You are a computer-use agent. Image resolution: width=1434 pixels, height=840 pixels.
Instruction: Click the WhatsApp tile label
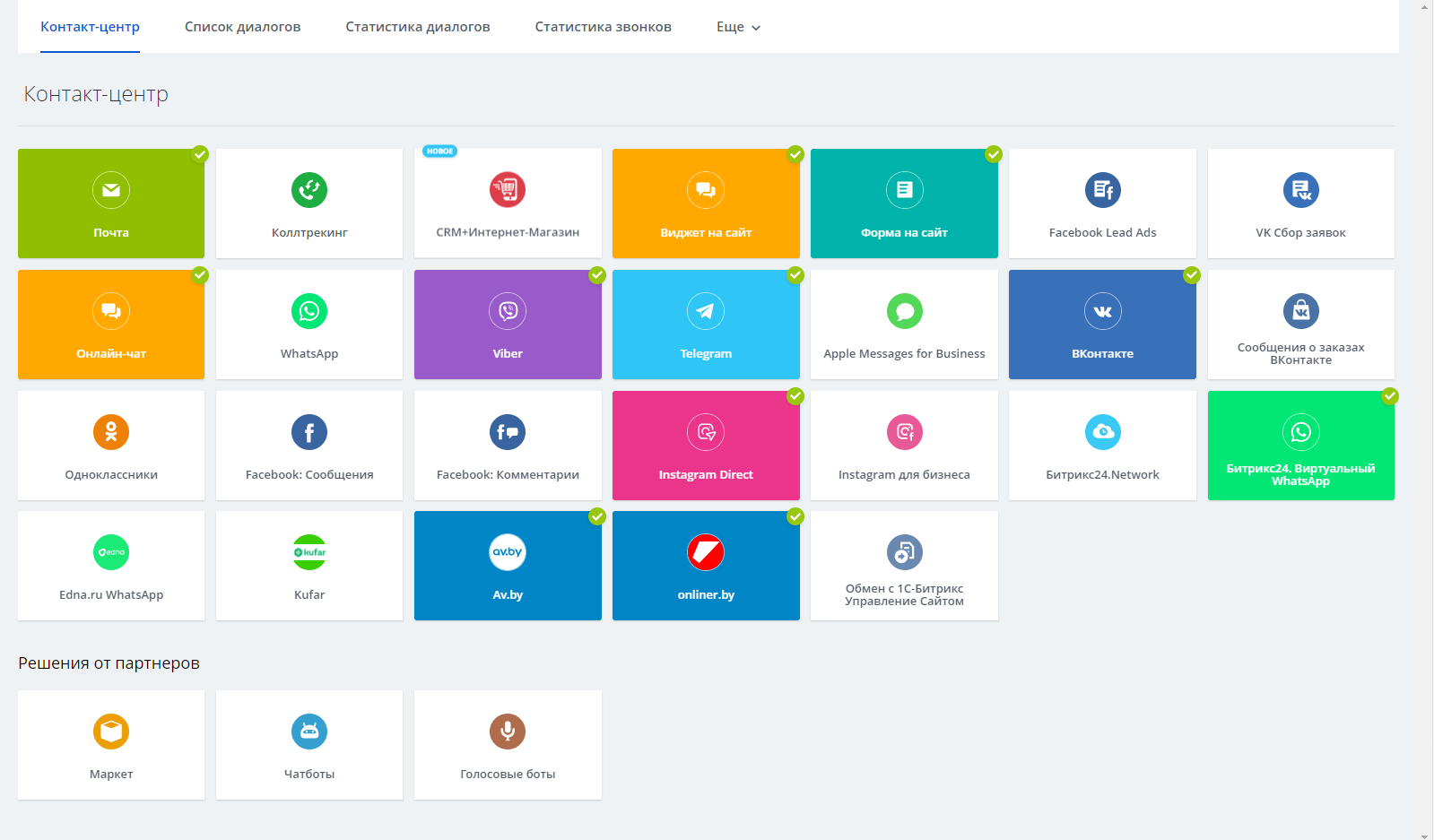tap(309, 354)
